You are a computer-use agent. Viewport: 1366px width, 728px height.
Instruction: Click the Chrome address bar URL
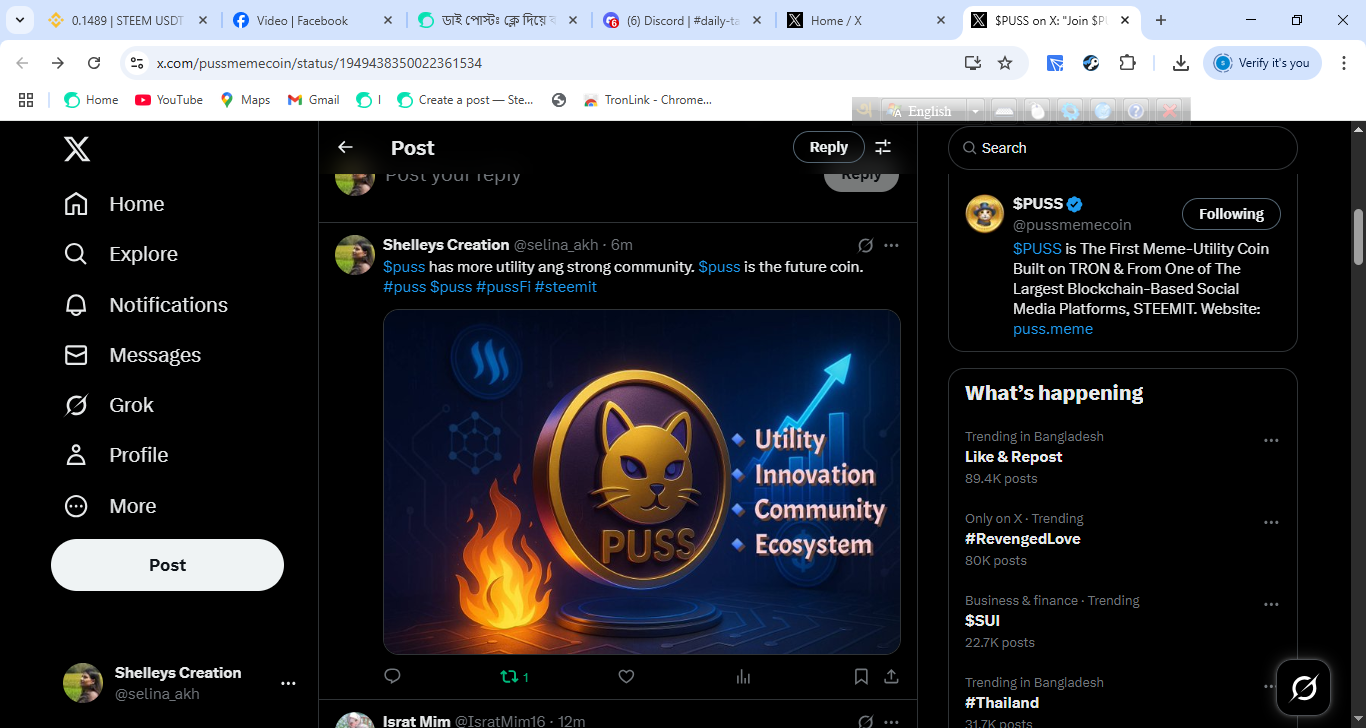319,63
